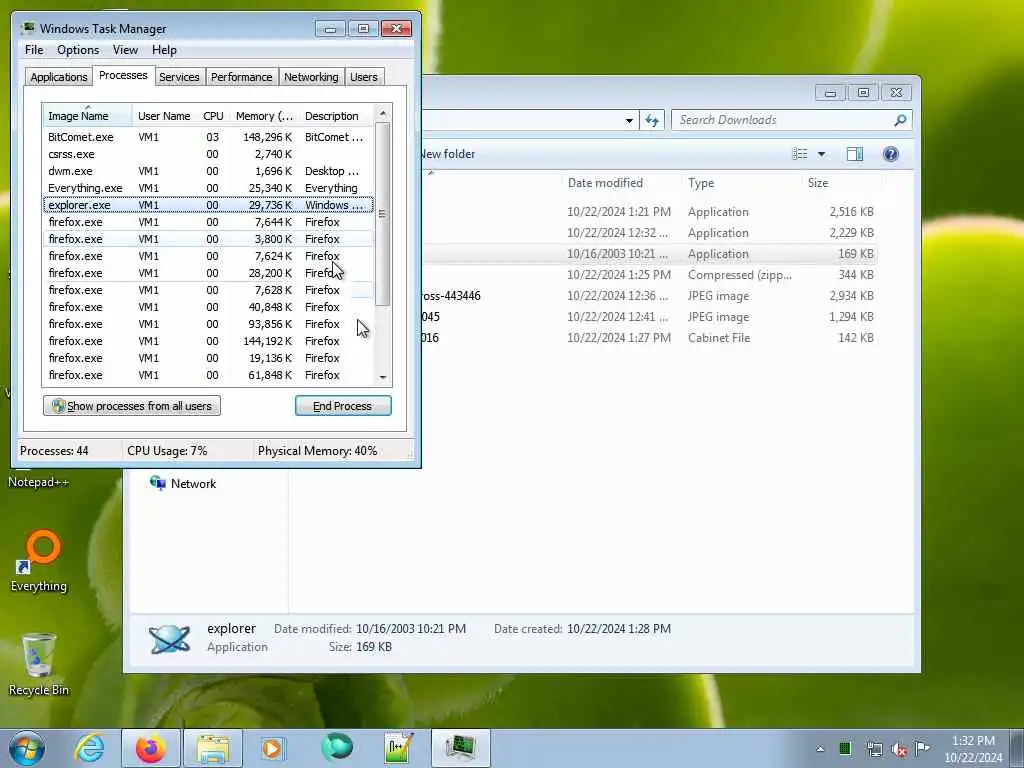Toggle the Explorer preview pane icon
Image resolution: width=1024 pixels, height=768 pixels.
click(854, 154)
